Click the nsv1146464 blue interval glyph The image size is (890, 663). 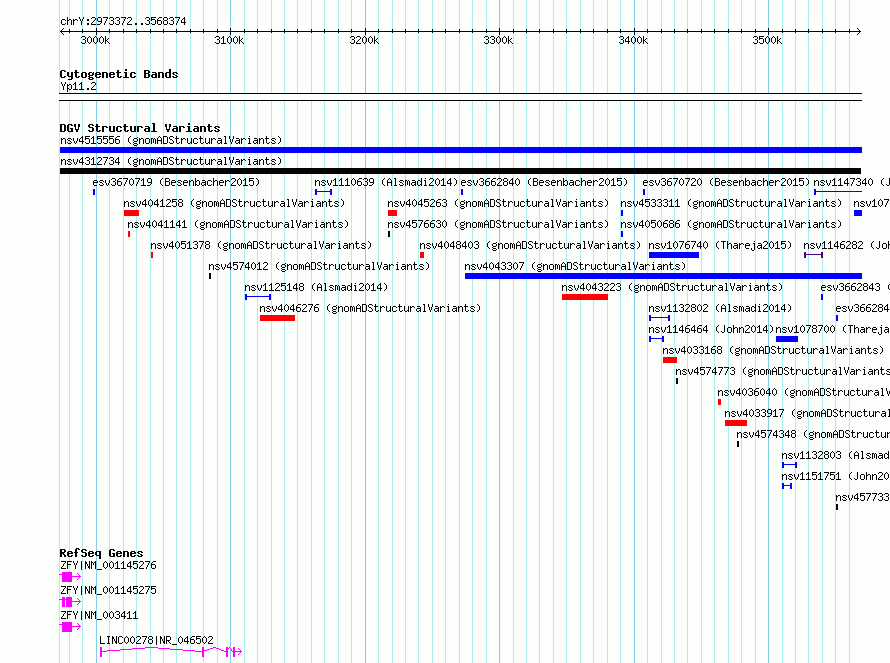(657, 339)
